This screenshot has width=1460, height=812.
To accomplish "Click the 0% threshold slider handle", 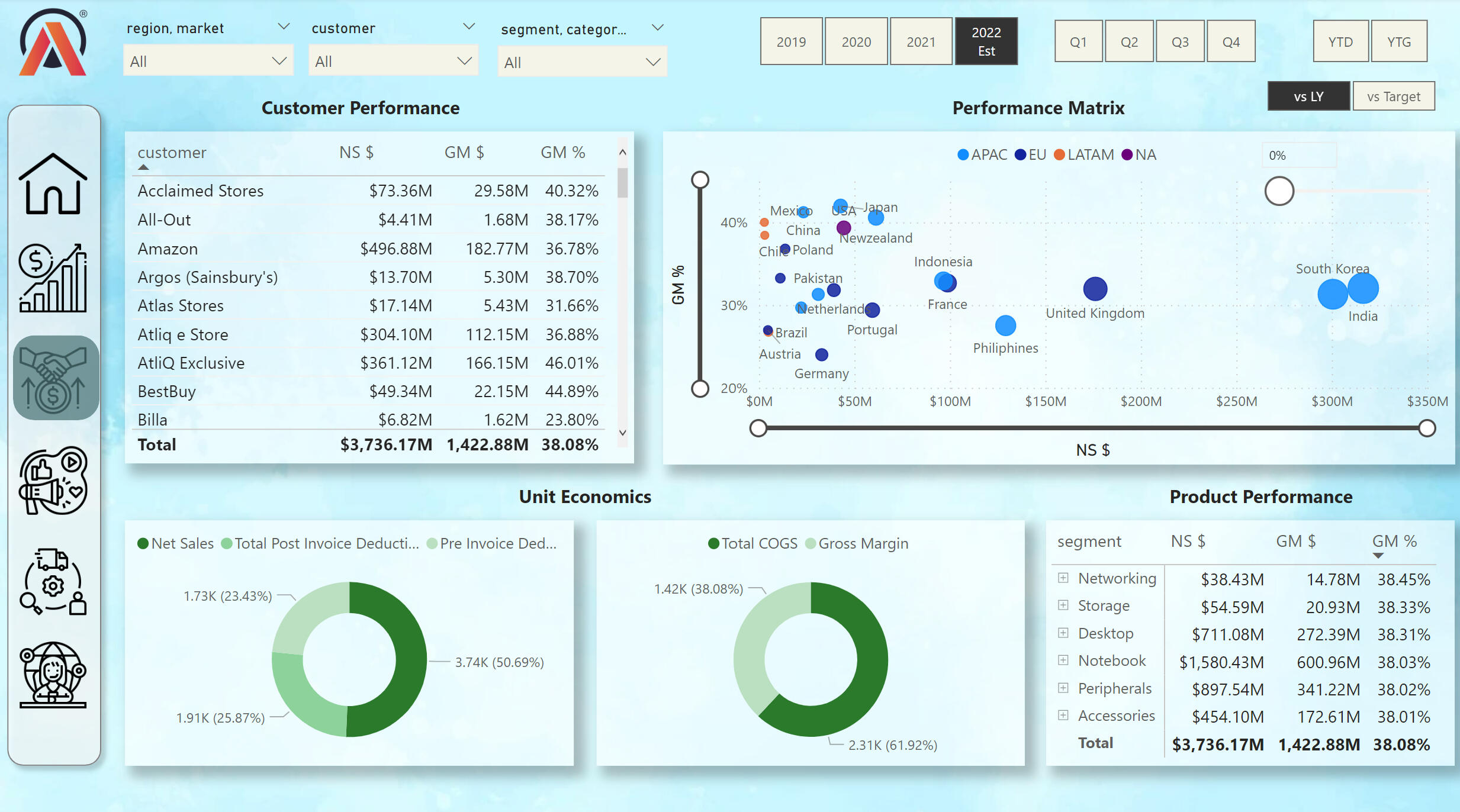I will tap(1279, 191).
